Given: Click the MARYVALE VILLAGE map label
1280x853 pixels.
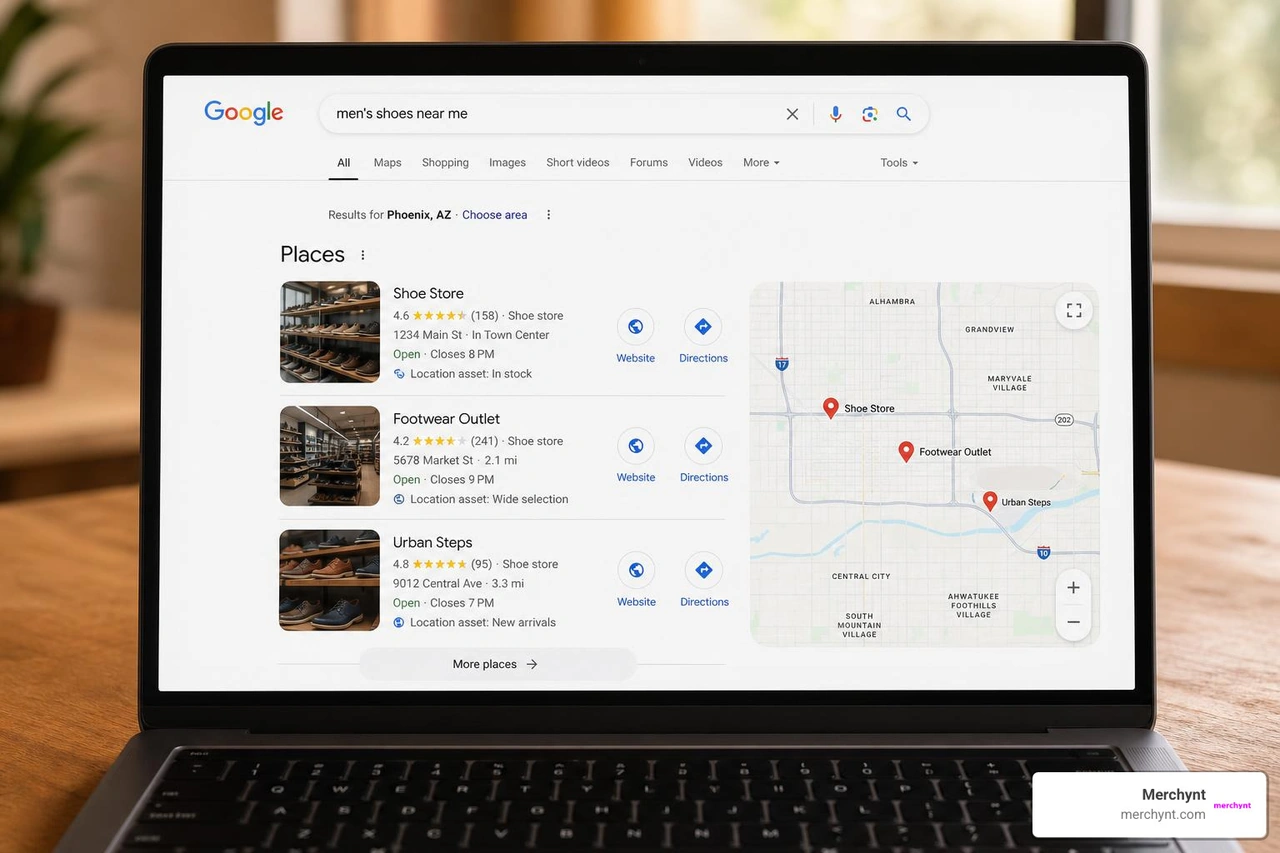Looking at the screenshot, I should [1009, 383].
